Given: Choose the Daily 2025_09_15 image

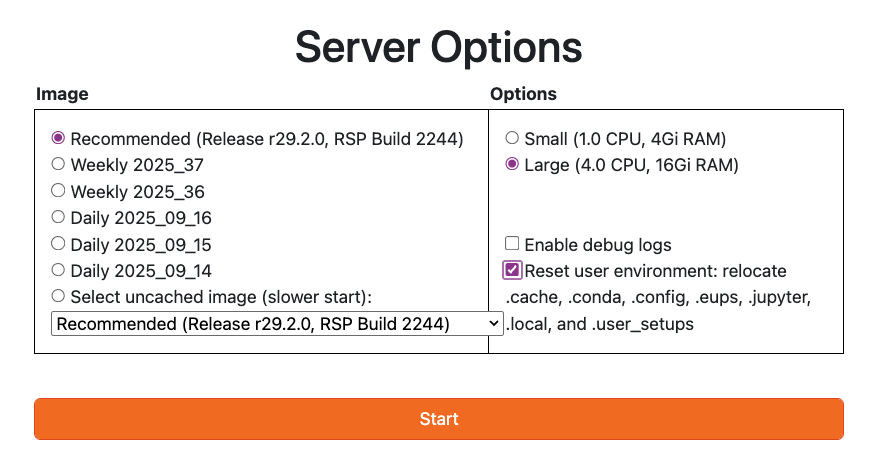Looking at the screenshot, I should point(58,243).
